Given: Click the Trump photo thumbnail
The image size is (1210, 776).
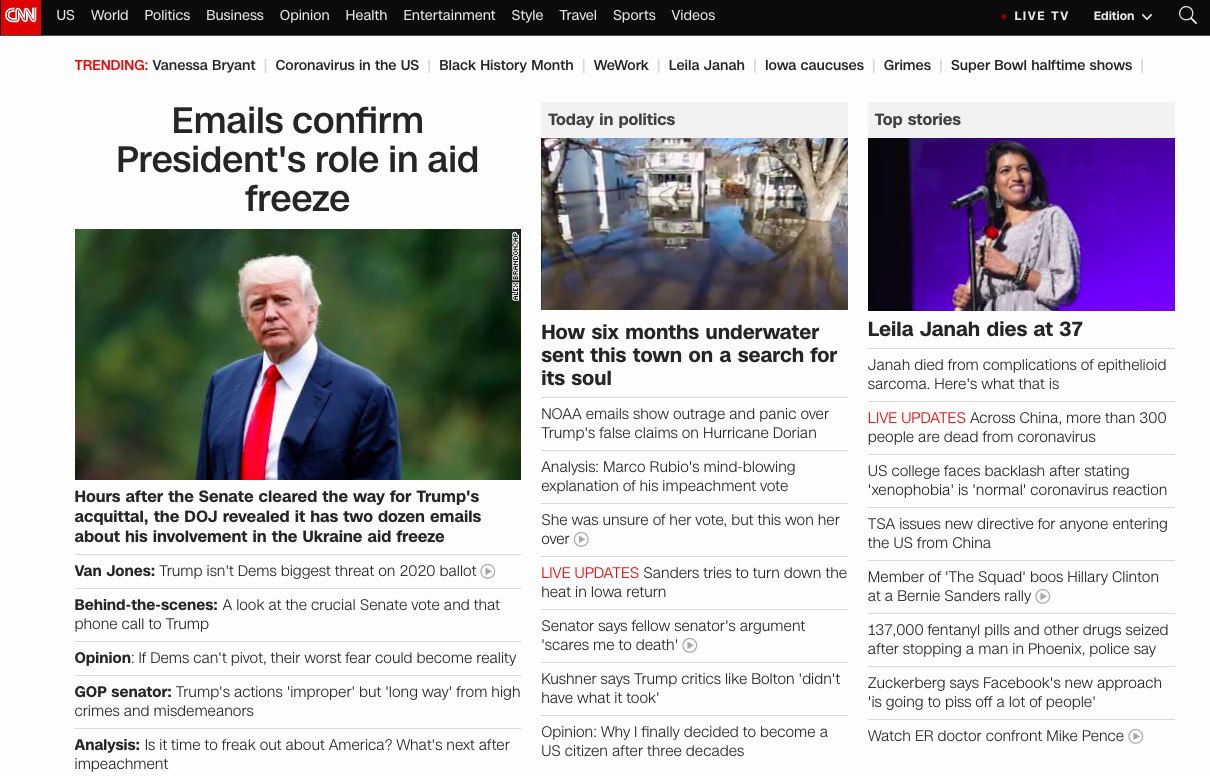Looking at the screenshot, I should [x=297, y=354].
